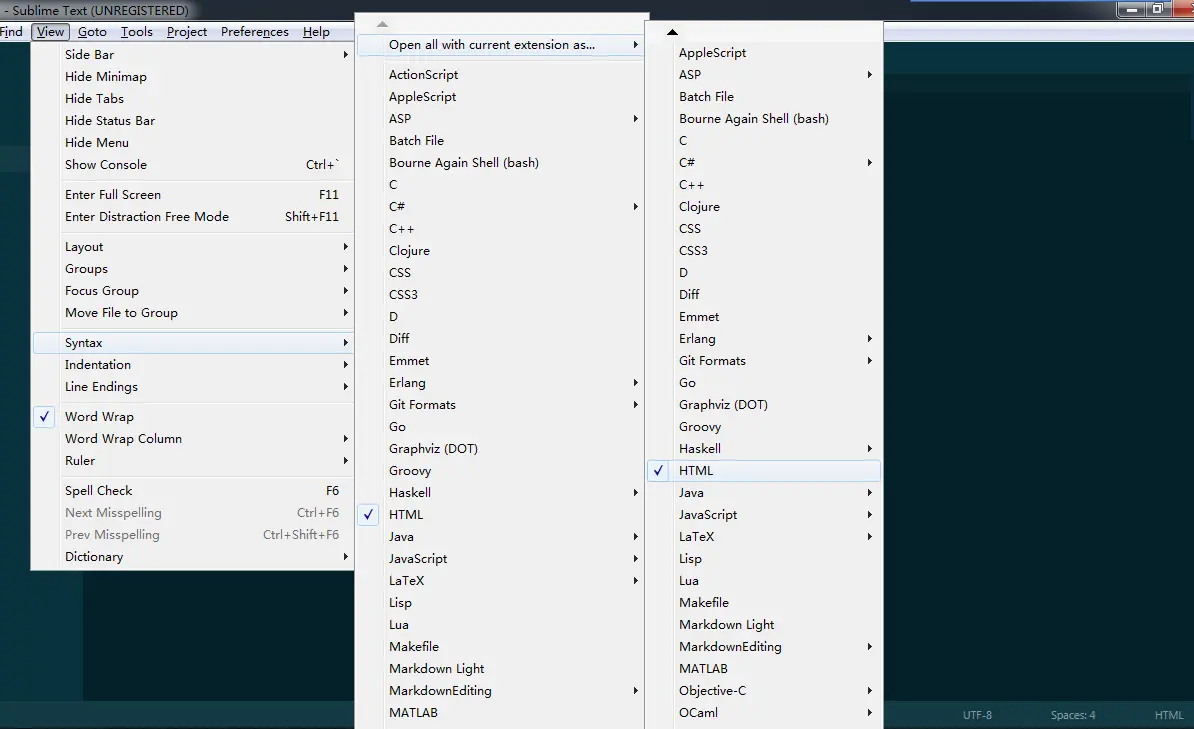Expand Objective-C in right submenu
The height and width of the screenshot is (729, 1194).
tap(764, 691)
